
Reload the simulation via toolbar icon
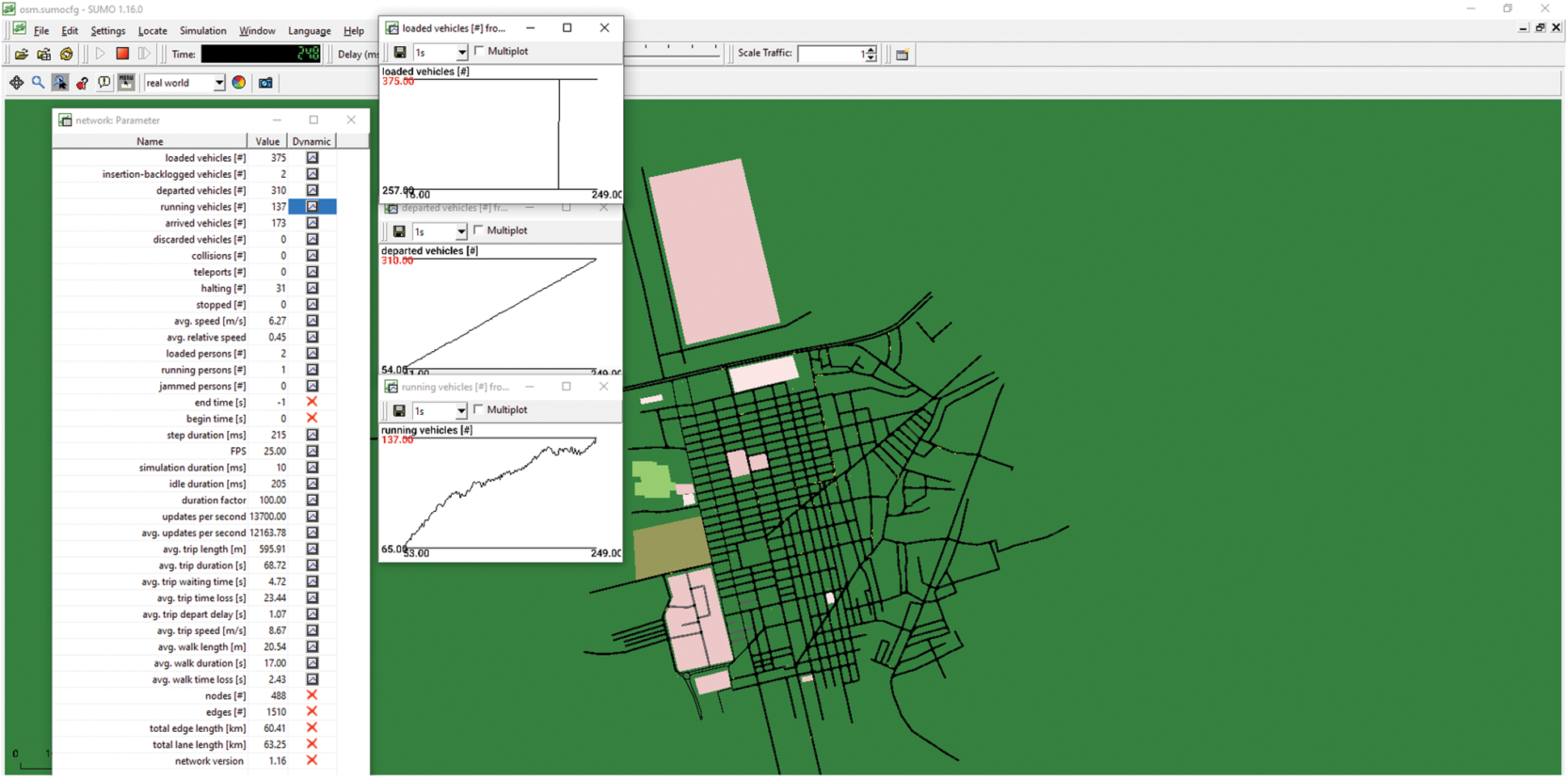click(66, 54)
